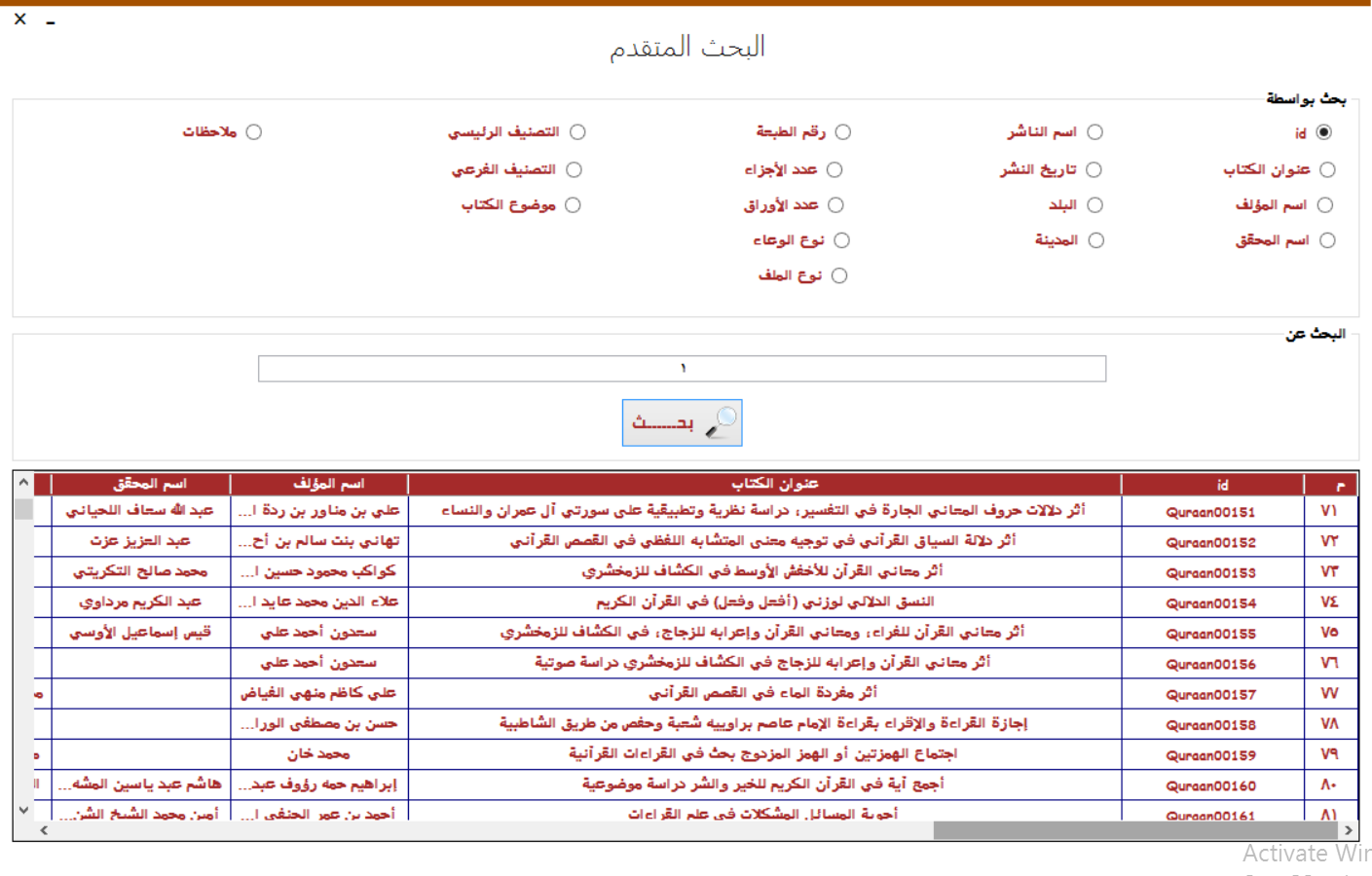Choose اسم المحقق (editor name) search option
The image size is (1372, 876).
1325,239
